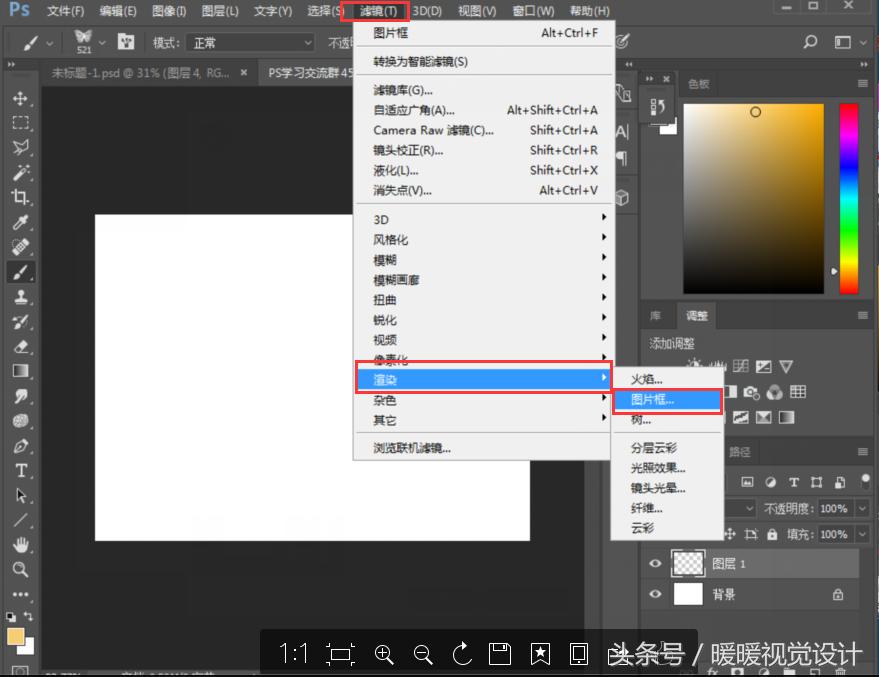
Task: Click the 图层 1 layer thumbnail
Action: [x=687, y=563]
